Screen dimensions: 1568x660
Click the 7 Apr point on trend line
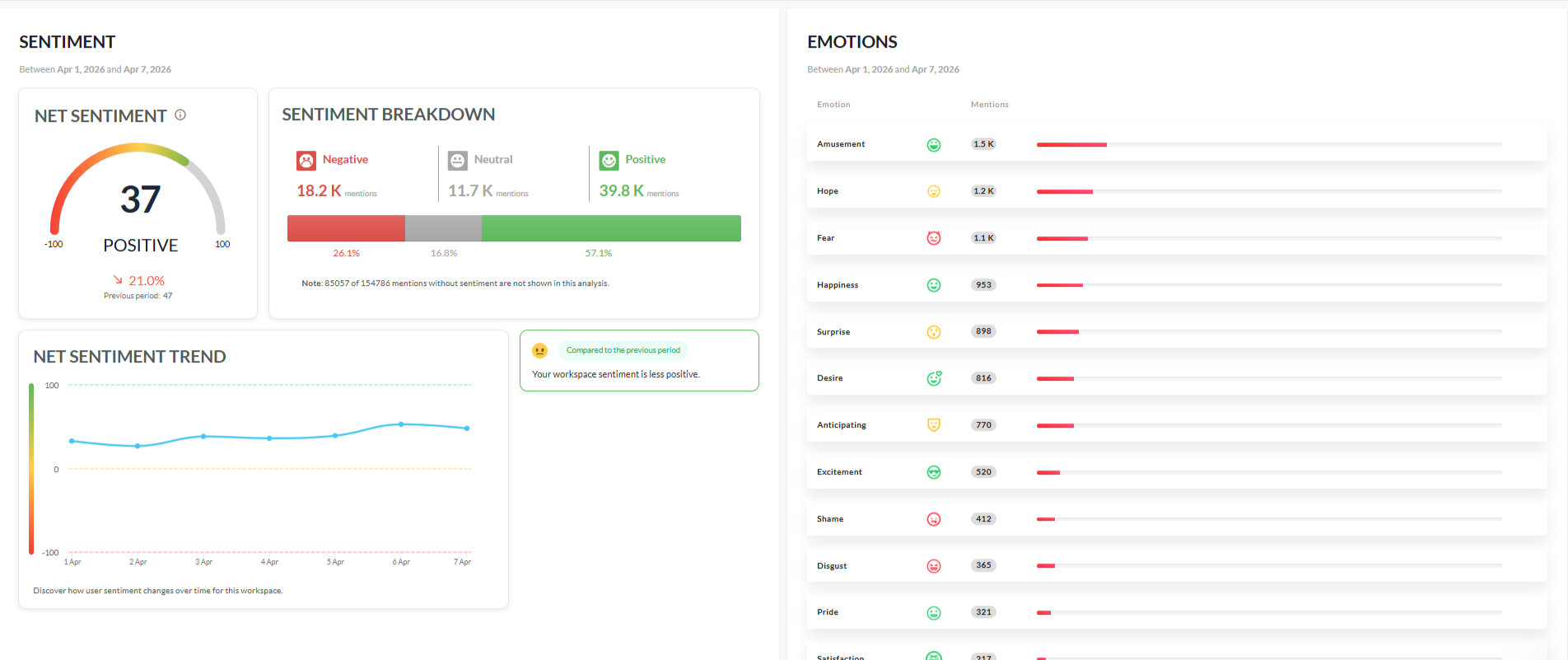click(x=467, y=428)
